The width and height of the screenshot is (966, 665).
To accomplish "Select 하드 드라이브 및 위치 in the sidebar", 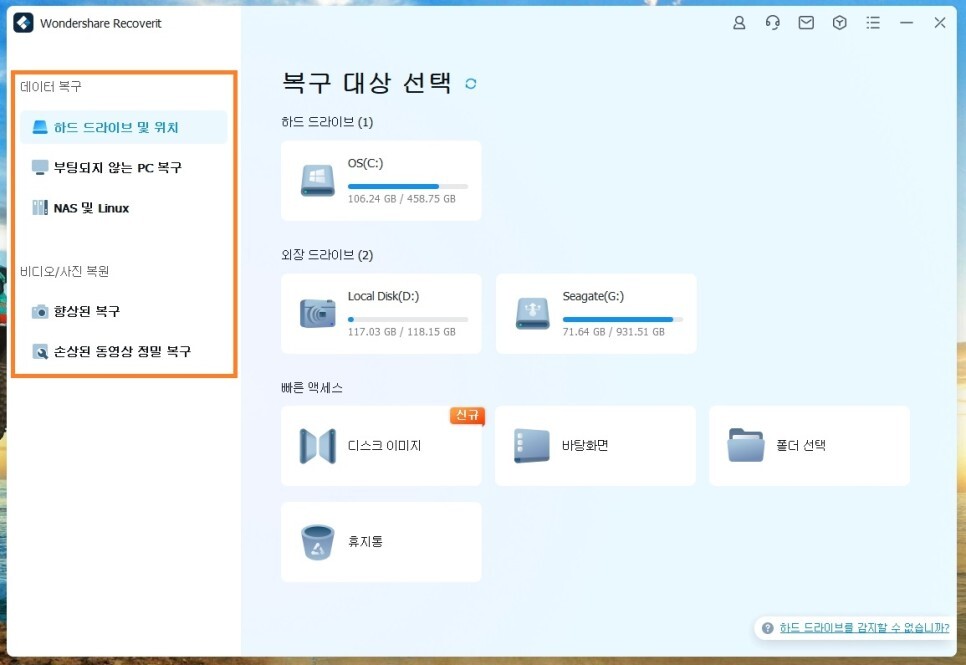I will coord(123,127).
